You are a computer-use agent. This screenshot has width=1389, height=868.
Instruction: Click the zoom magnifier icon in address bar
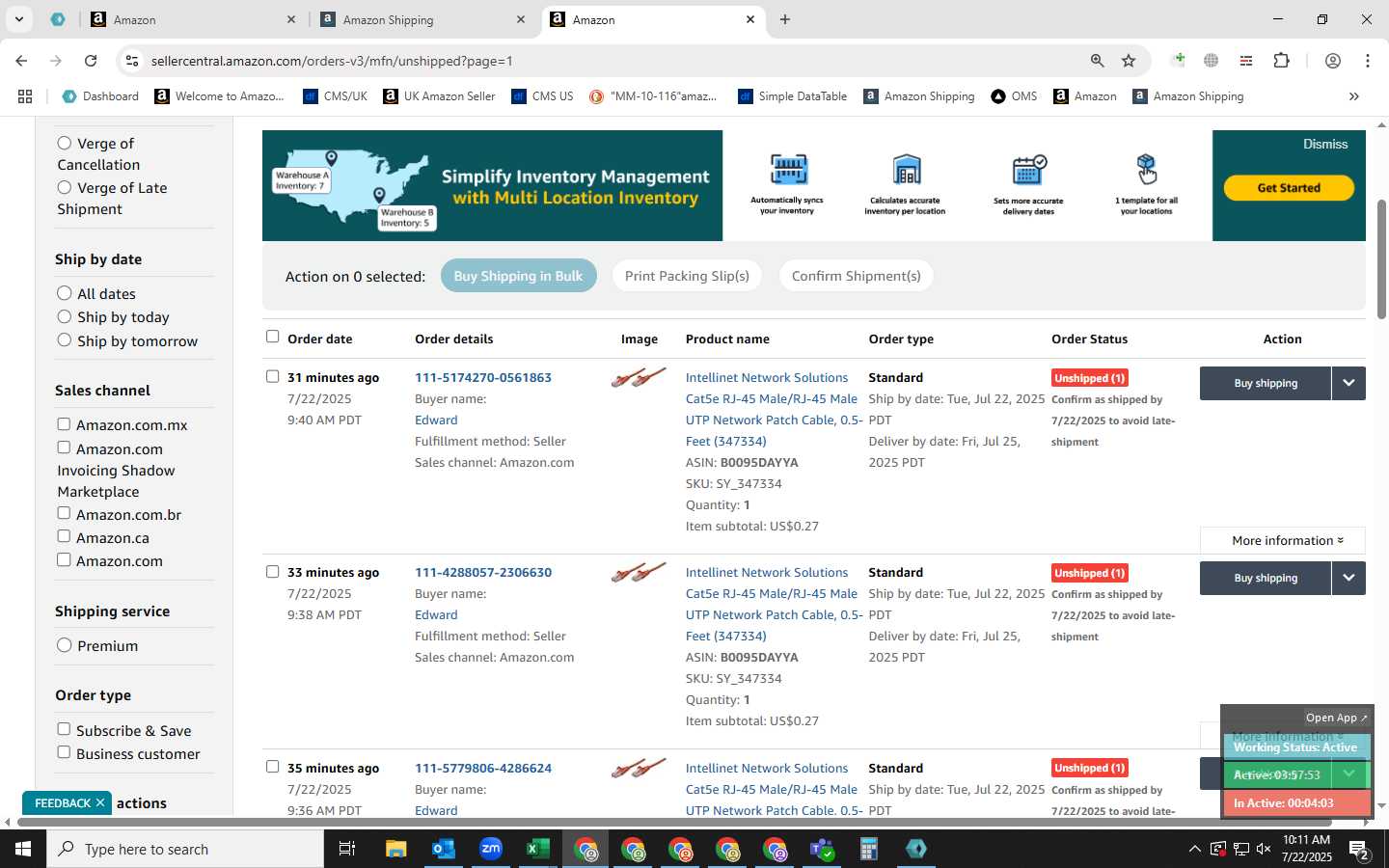point(1097,61)
